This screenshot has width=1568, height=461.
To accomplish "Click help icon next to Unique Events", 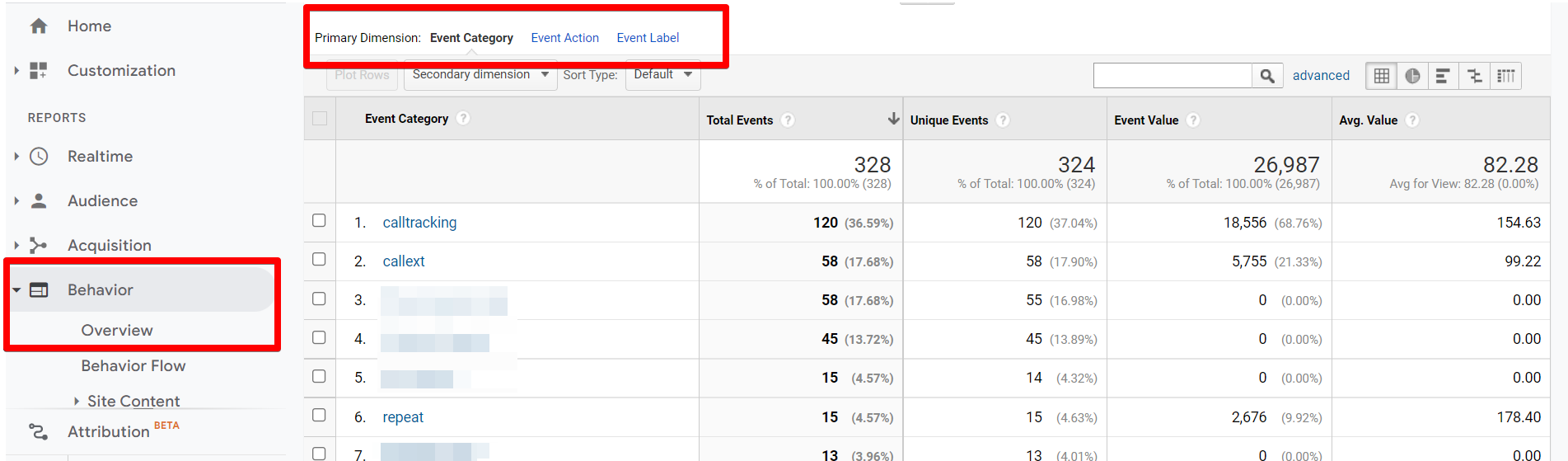I will 1003,120.
